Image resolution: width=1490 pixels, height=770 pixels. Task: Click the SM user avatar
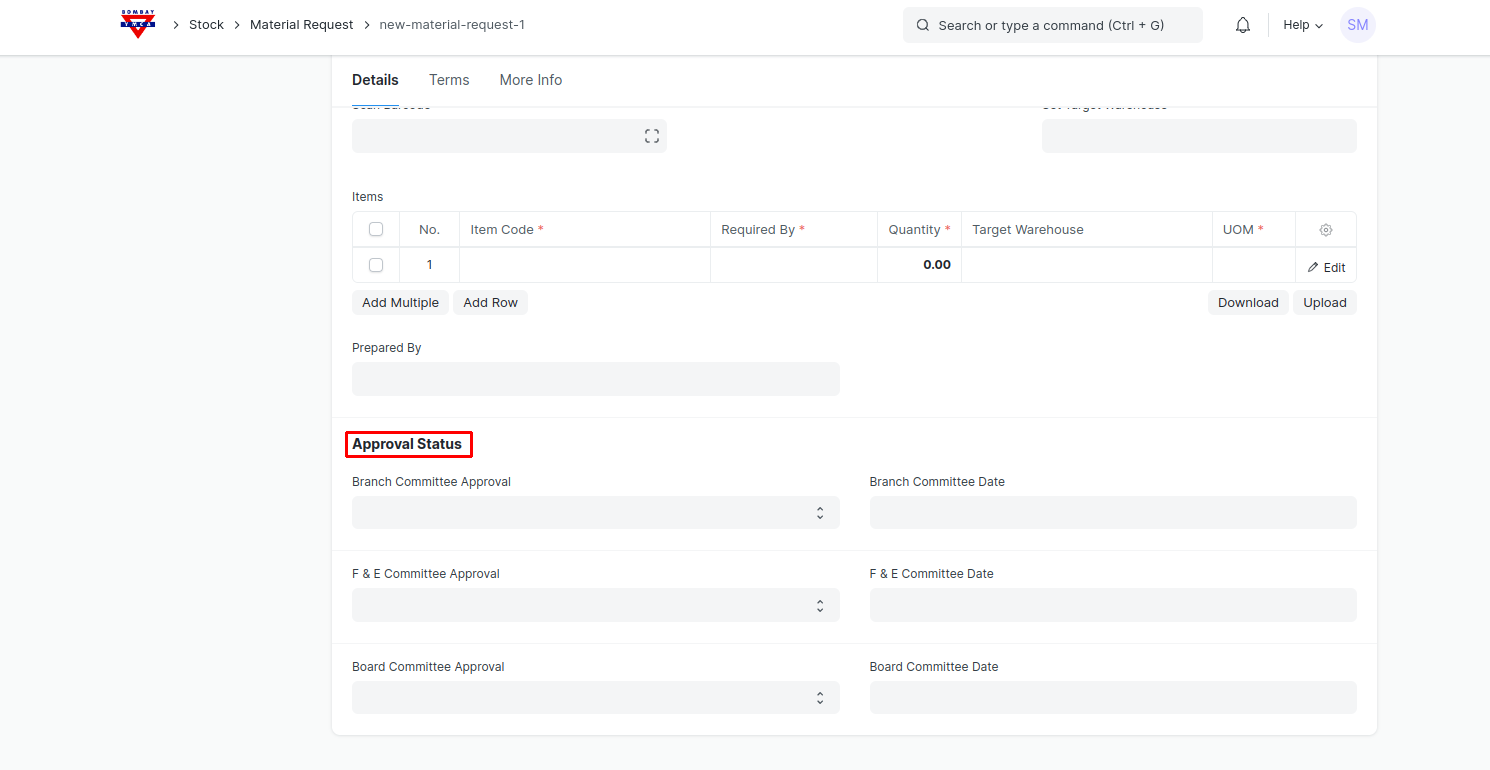1357,25
